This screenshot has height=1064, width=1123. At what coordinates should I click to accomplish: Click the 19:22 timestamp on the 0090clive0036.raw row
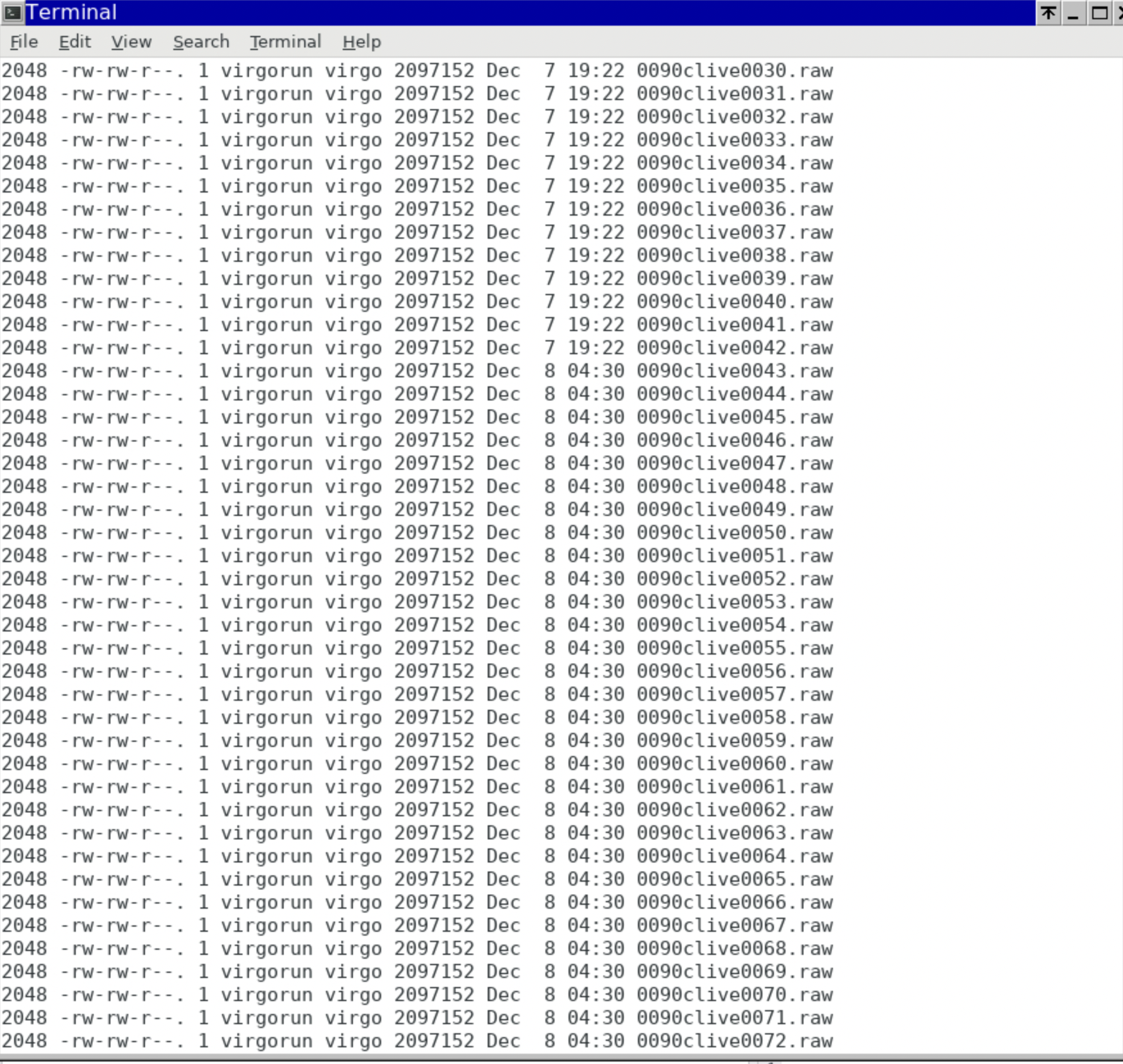click(x=595, y=209)
